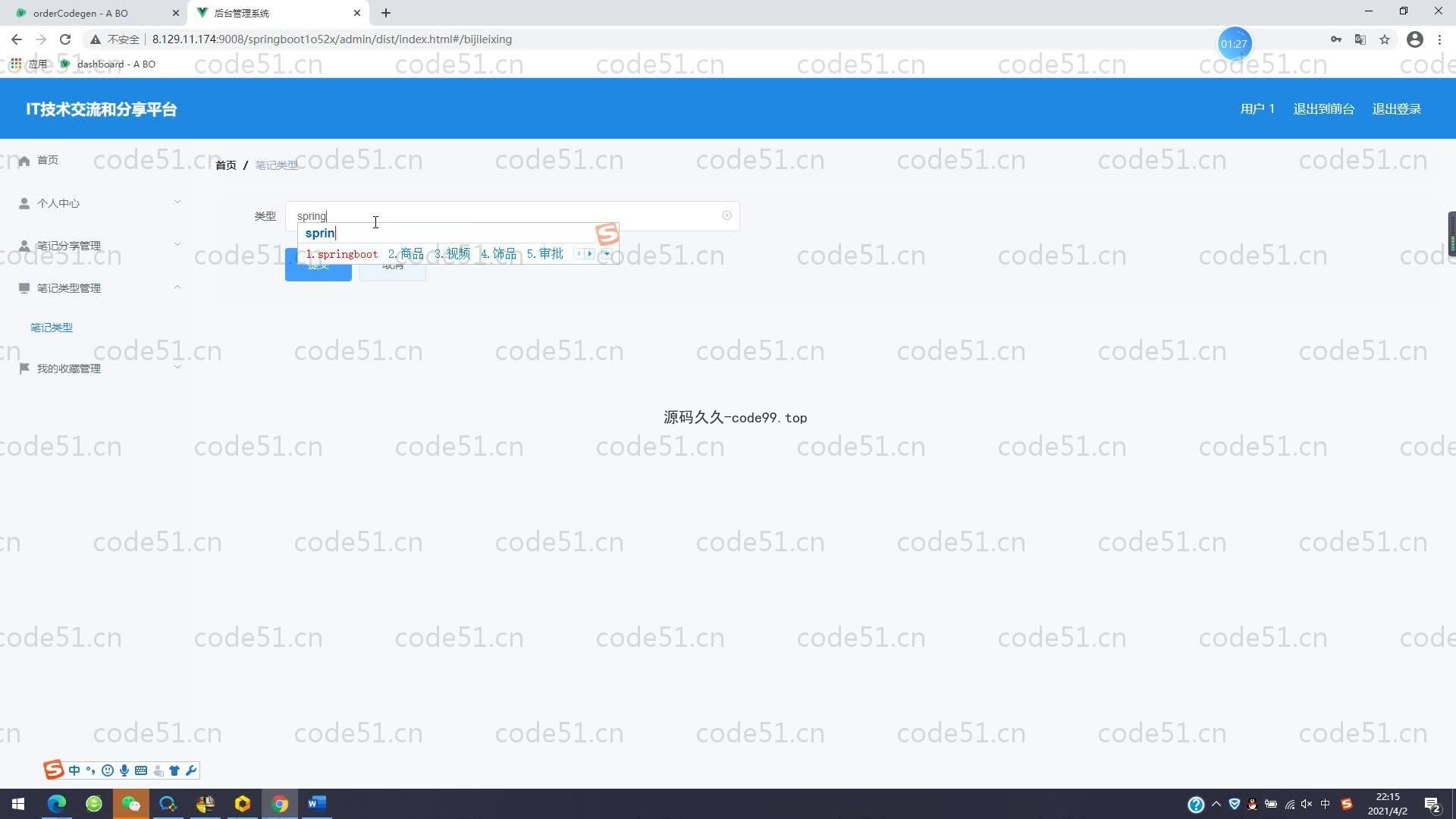Click 用户 1 in the header
The height and width of the screenshot is (819, 1456).
point(1257,108)
